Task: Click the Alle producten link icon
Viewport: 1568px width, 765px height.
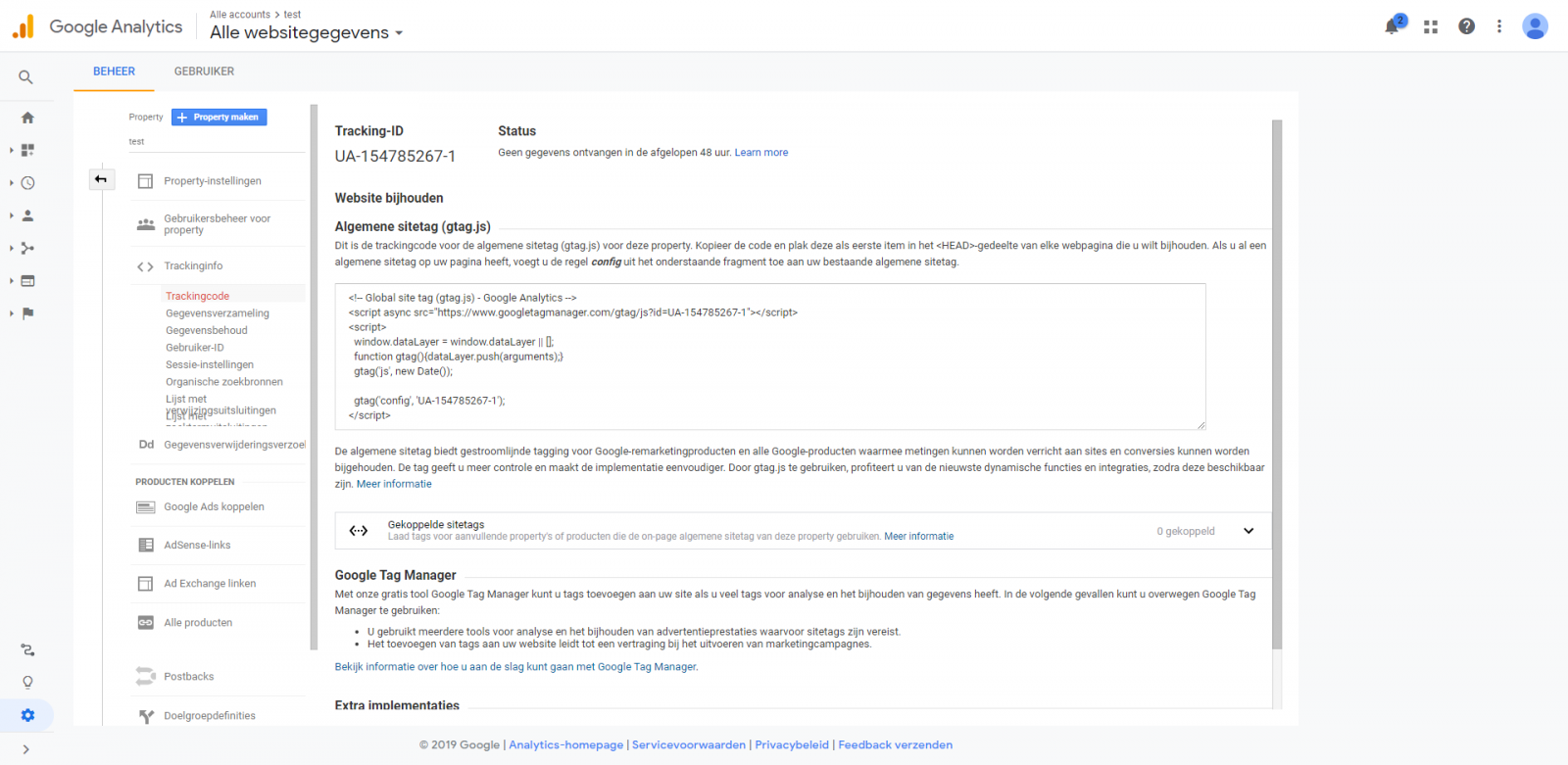Action: pos(145,623)
